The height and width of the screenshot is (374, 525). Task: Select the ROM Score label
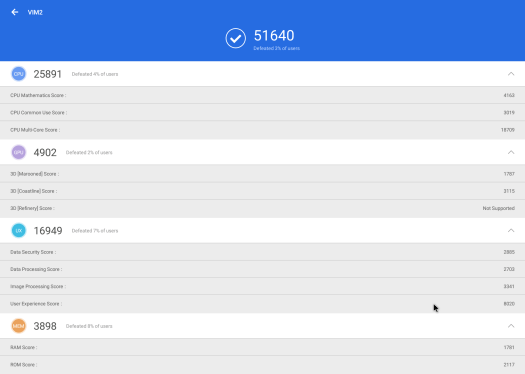(x=23, y=365)
